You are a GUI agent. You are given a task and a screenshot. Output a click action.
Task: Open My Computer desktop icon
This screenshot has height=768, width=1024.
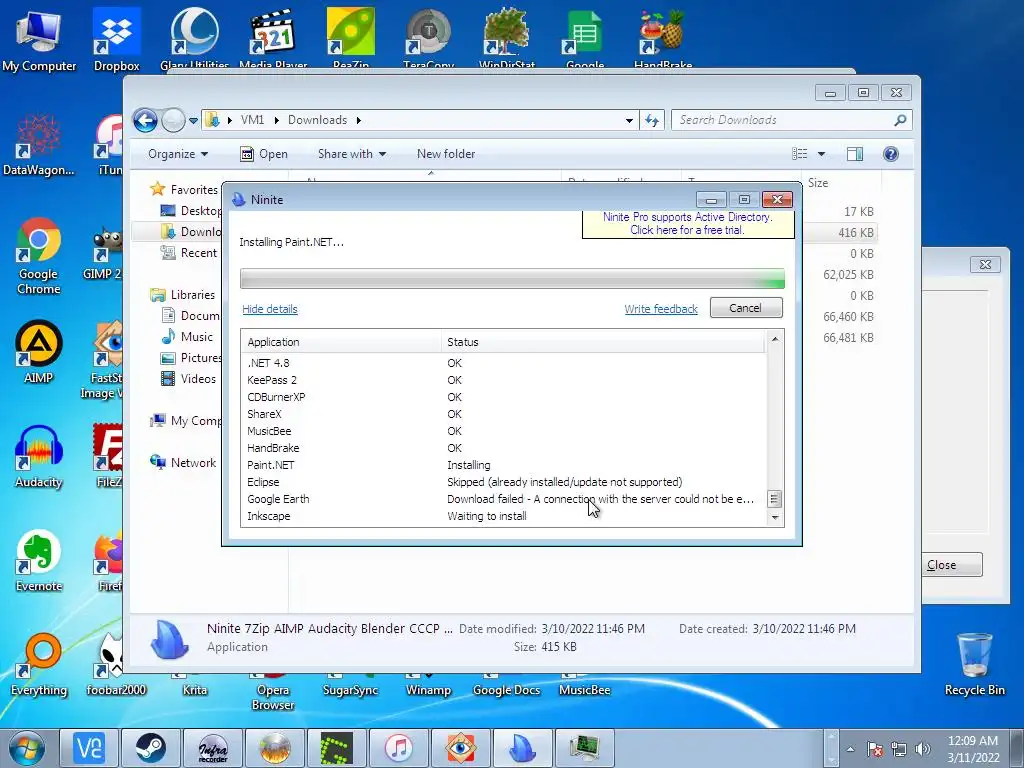[39, 40]
